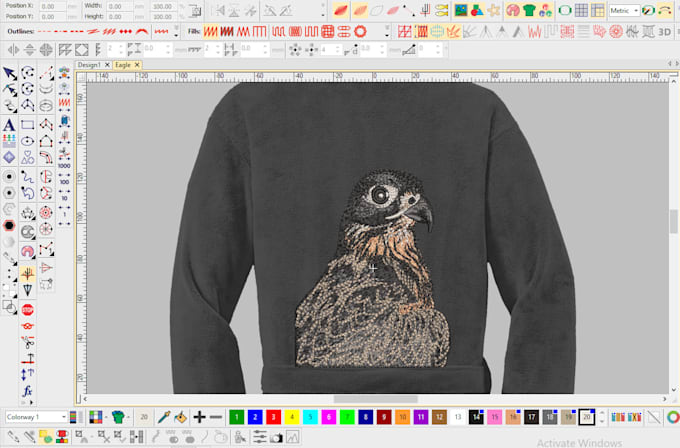Toggle the shapes vector display icon
Screen dimensions: 680x448
tap(477, 10)
